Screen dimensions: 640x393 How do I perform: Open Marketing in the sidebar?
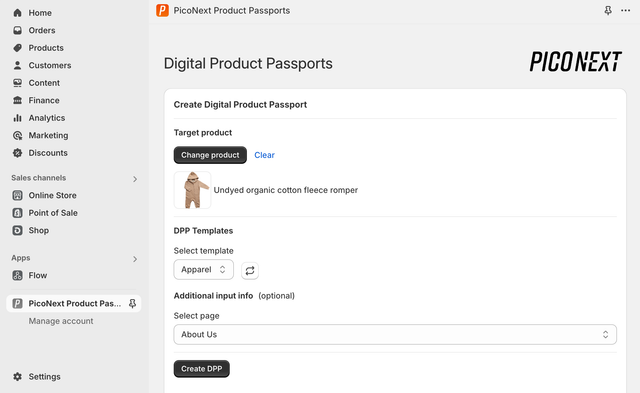tap(48, 135)
